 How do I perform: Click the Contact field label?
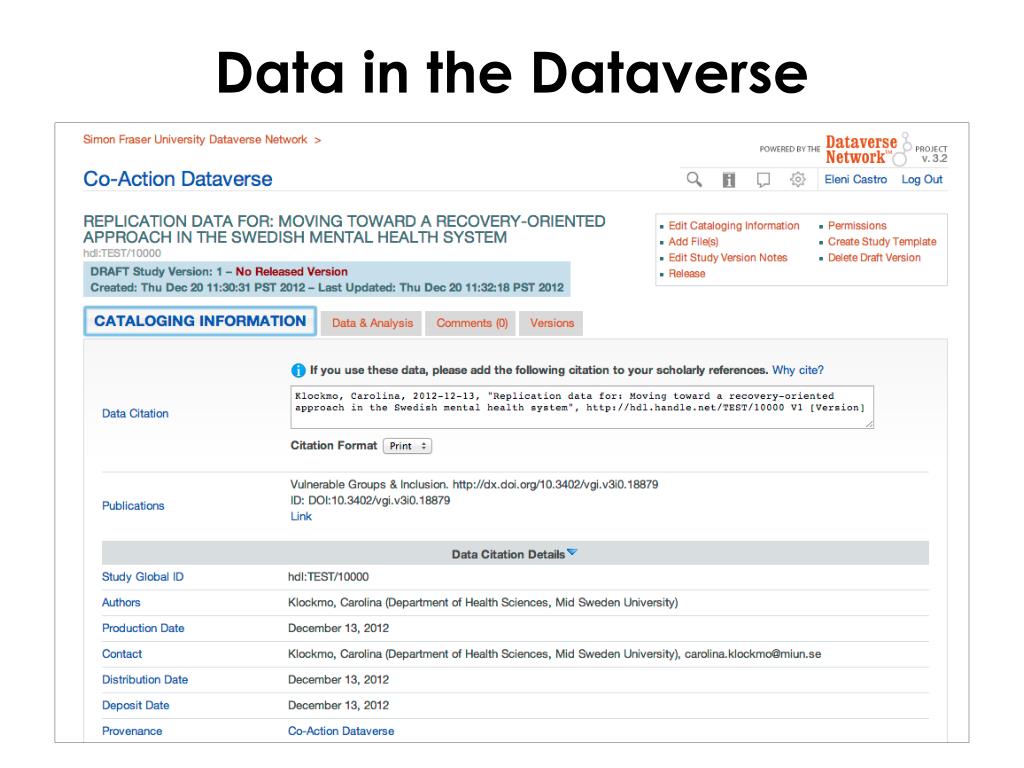click(121, 654)
